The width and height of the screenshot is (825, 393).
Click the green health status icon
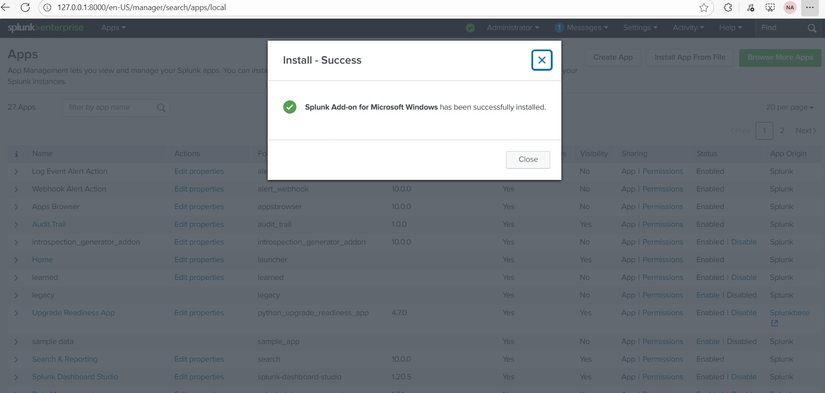pyautogui.click(x=470, y=28)
